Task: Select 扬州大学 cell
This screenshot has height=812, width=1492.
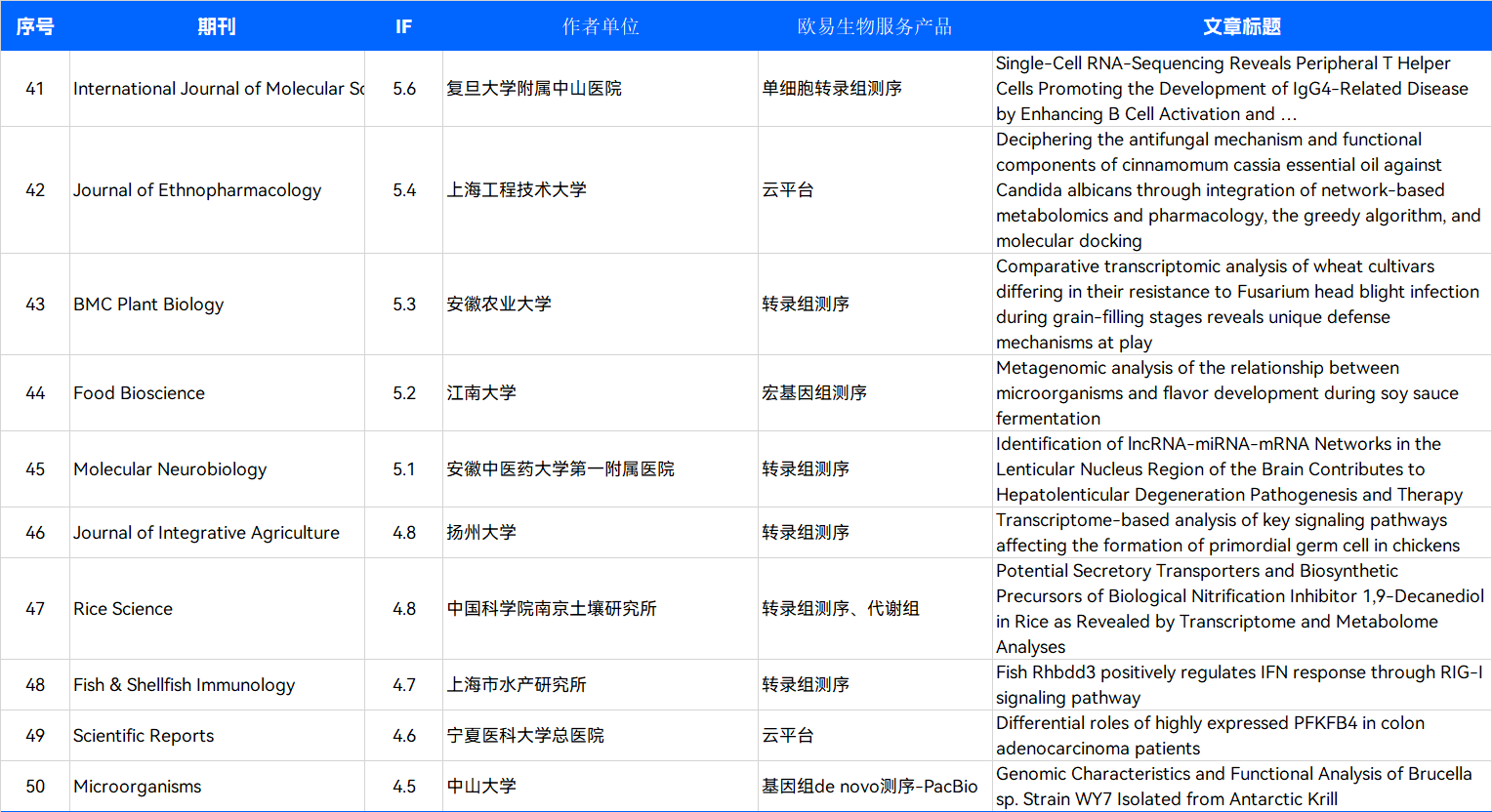Action: click(x=601, y=533)
